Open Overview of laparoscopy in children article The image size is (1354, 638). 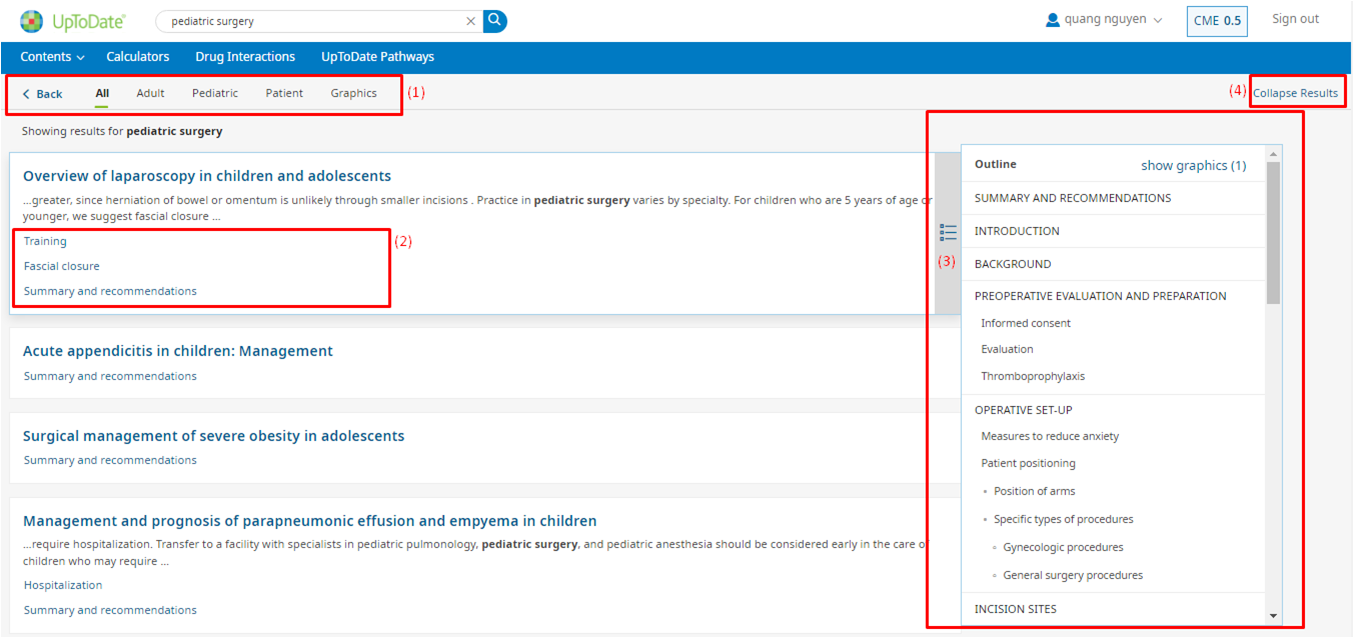coord(207,176)
